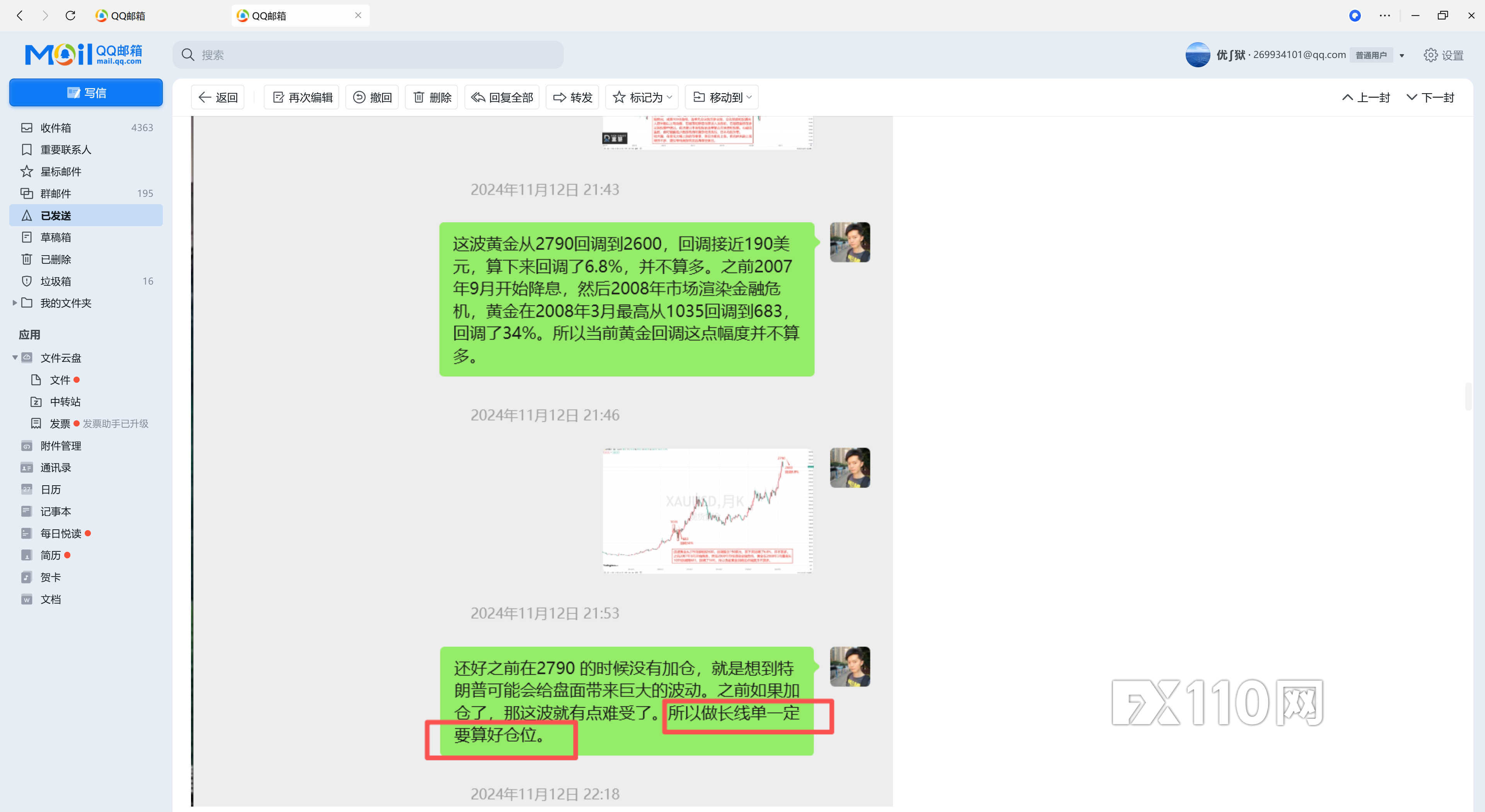The image size is (1485, 812).
Task: Open the partially visible chart image at top
Action: [x=708, y=133]
